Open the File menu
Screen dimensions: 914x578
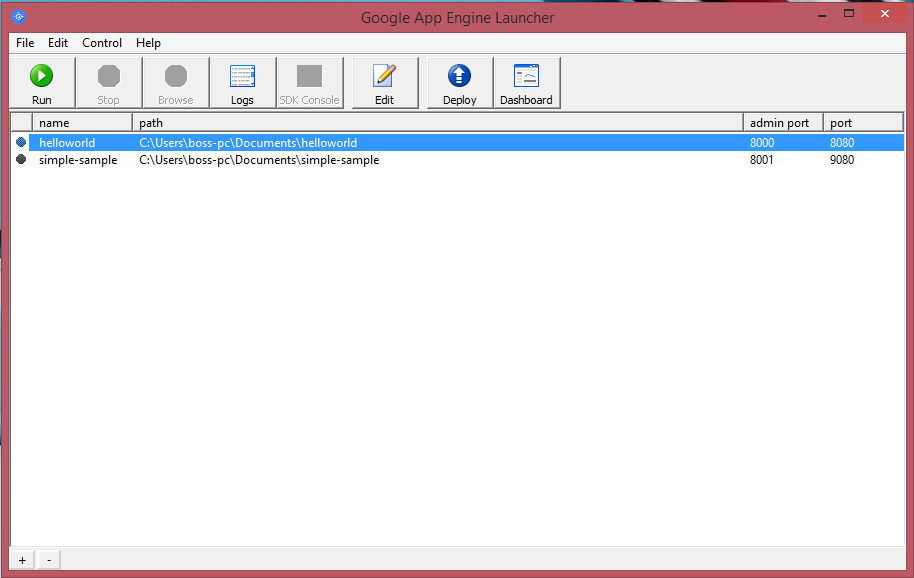(x=25, y=43)
